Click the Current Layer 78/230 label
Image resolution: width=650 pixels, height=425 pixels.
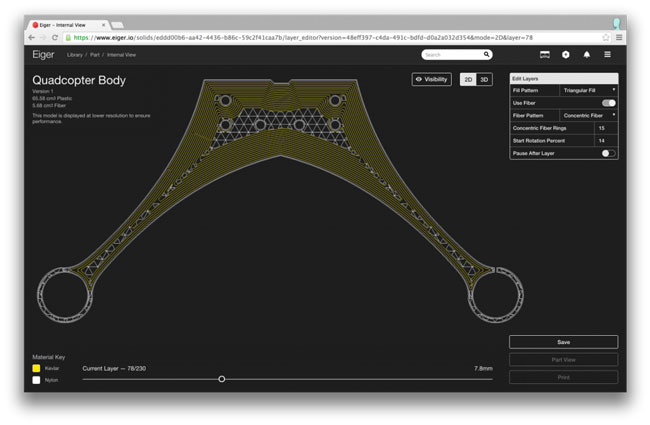[x=114, y=368]
